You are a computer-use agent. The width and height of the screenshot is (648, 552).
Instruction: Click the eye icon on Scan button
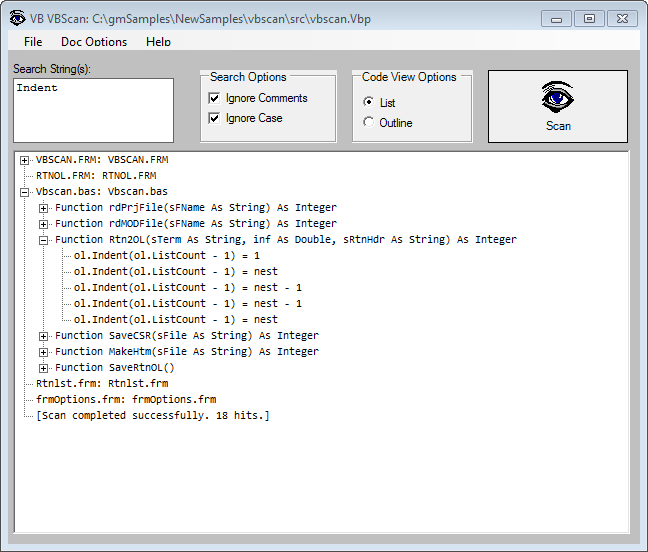pyautogui.click(x=558, y=98)
